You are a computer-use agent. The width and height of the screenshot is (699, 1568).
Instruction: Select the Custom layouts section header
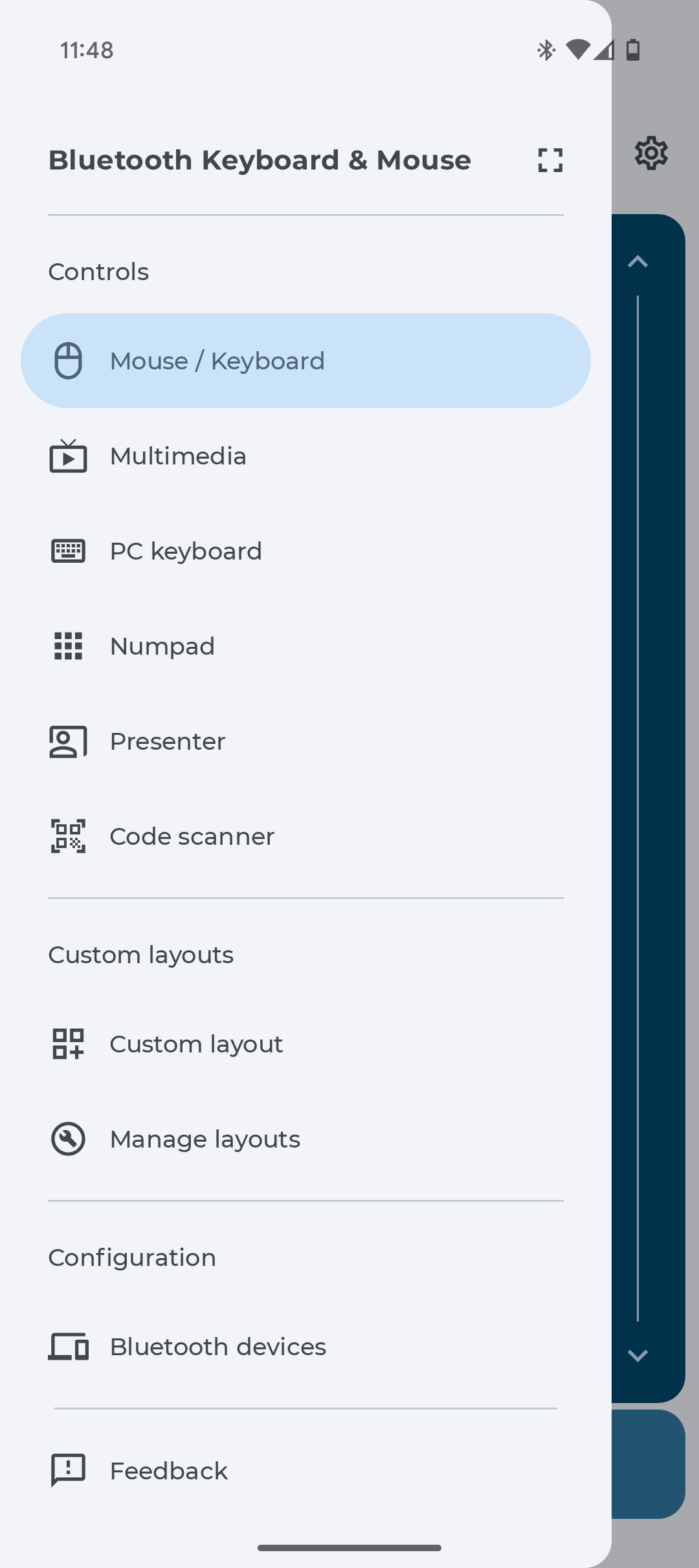[140, 954]
